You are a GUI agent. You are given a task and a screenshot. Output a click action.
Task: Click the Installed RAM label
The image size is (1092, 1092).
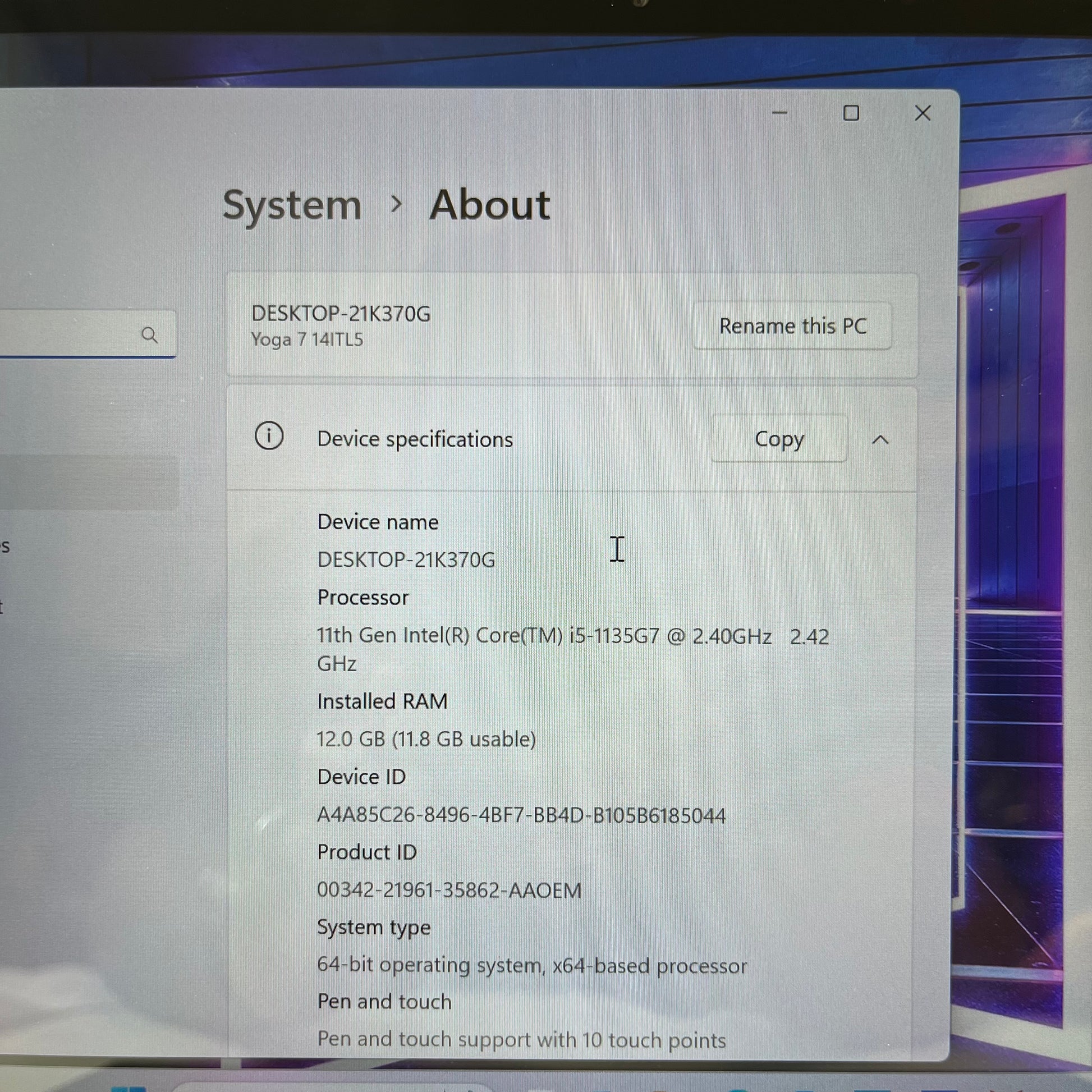[x=382, y=701]
